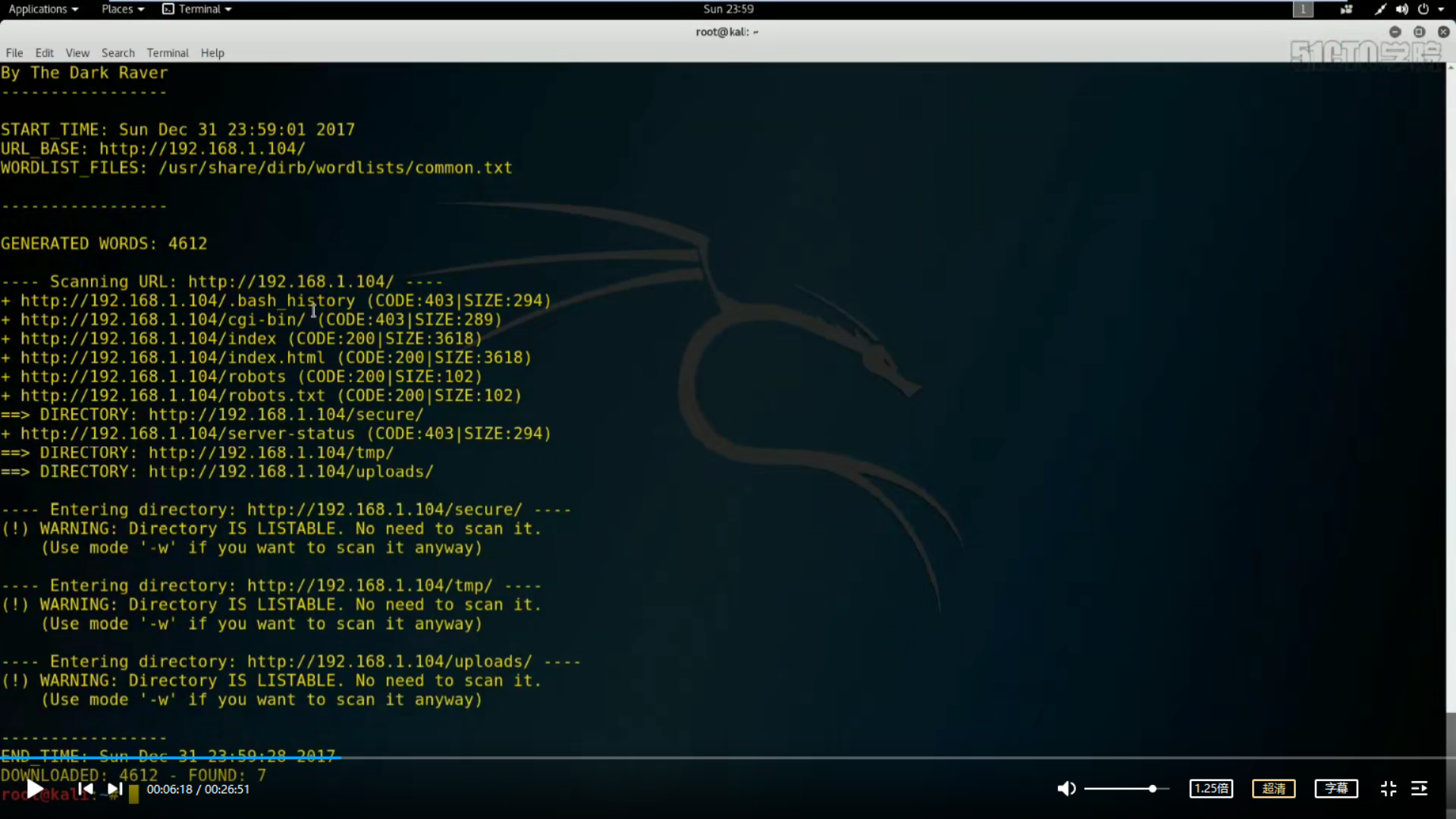The height and width of the screenshot is (819, 1456).
Task: Change video quality 超清
Action: 1274,789
